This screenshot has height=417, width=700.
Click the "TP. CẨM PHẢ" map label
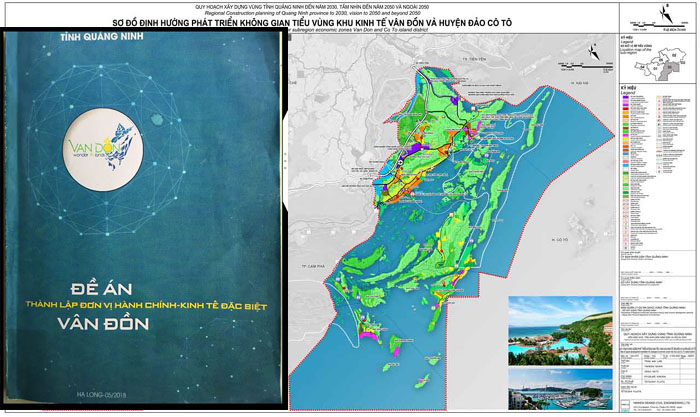tap(312, 267)
